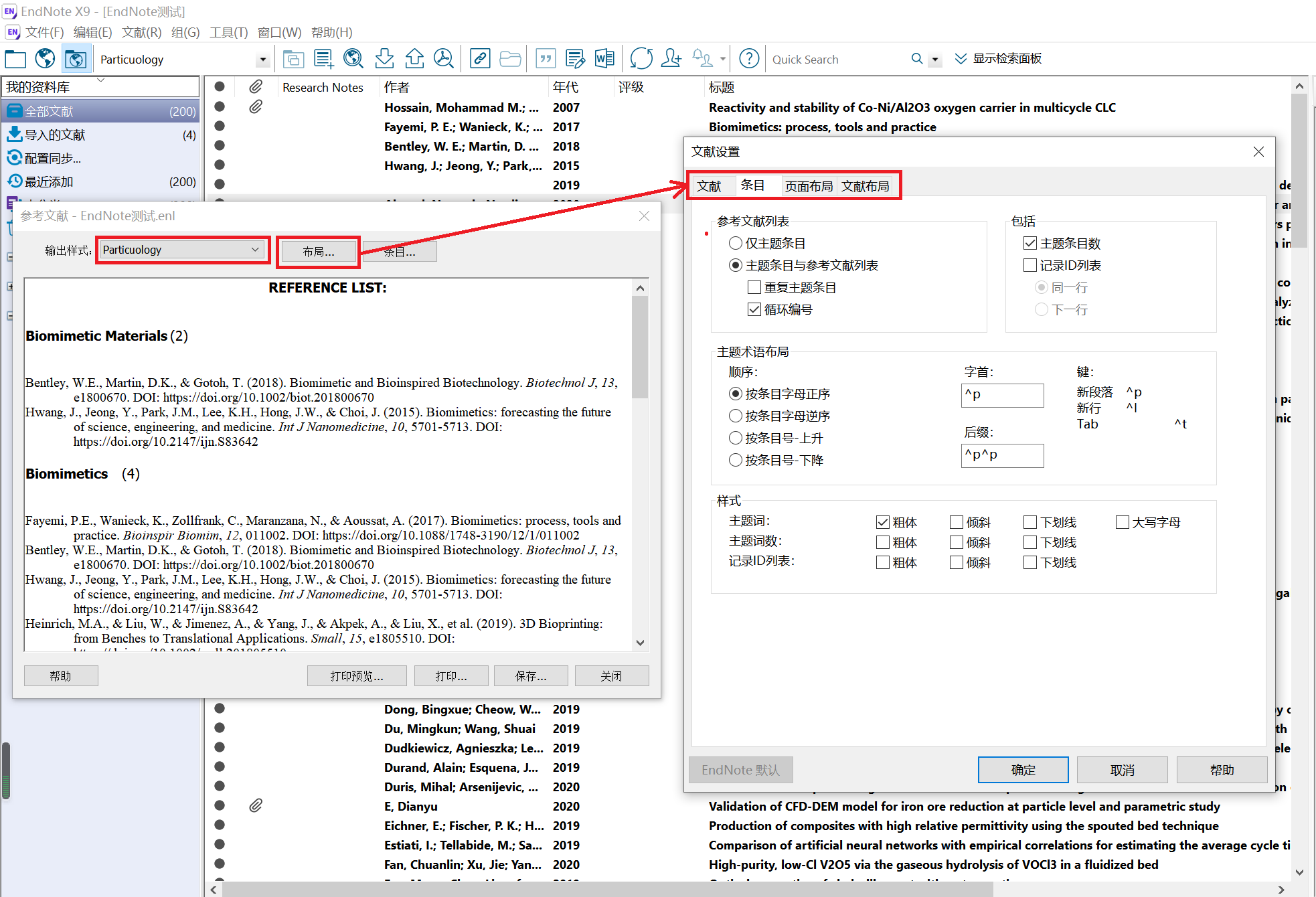Select 最近添加 group in sidebar

[x=101, y=181]
